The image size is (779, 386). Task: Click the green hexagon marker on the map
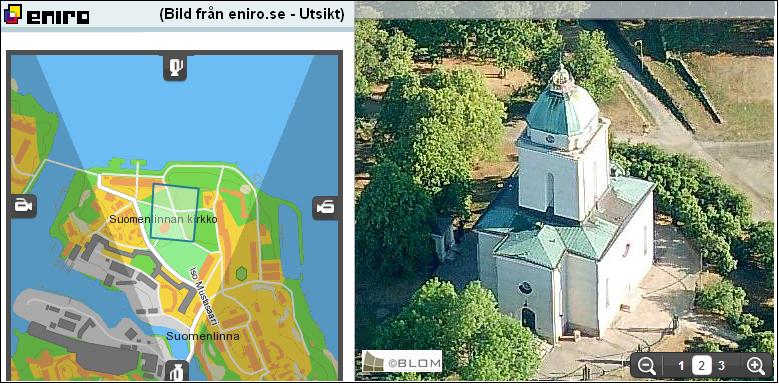coord(241,273)
